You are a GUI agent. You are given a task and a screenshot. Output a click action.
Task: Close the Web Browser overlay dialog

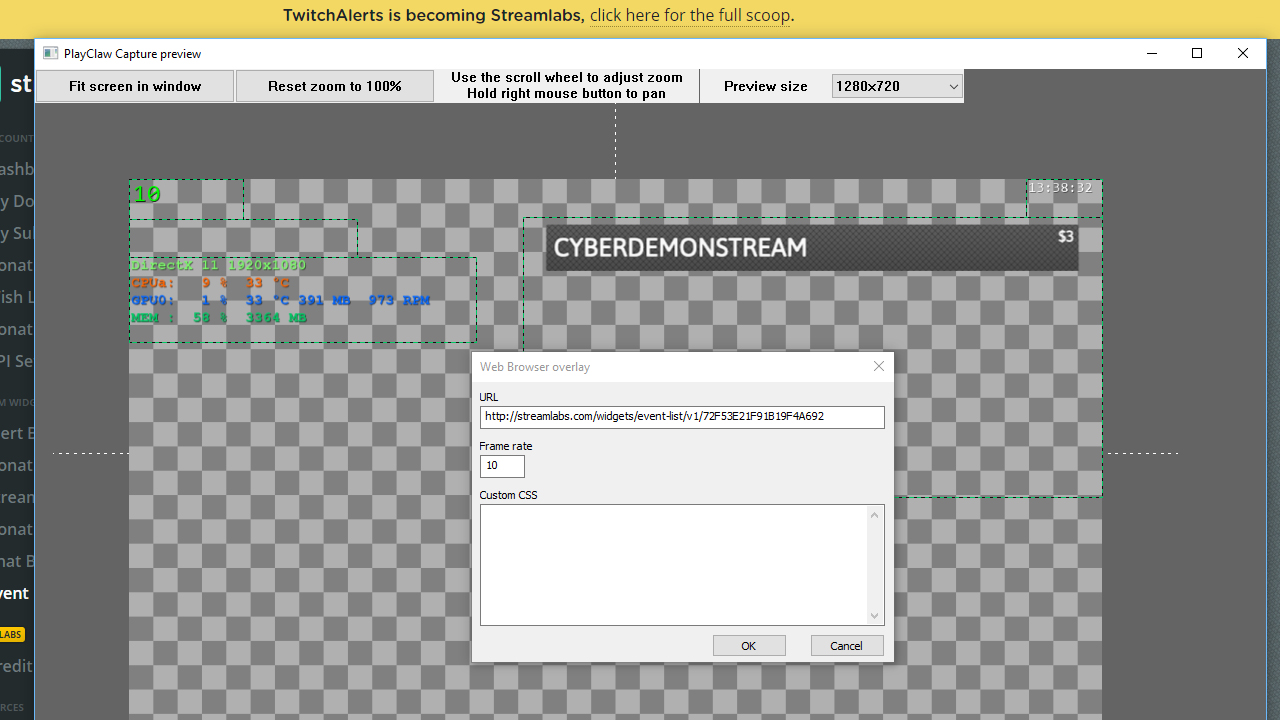(x=878, y=366)
